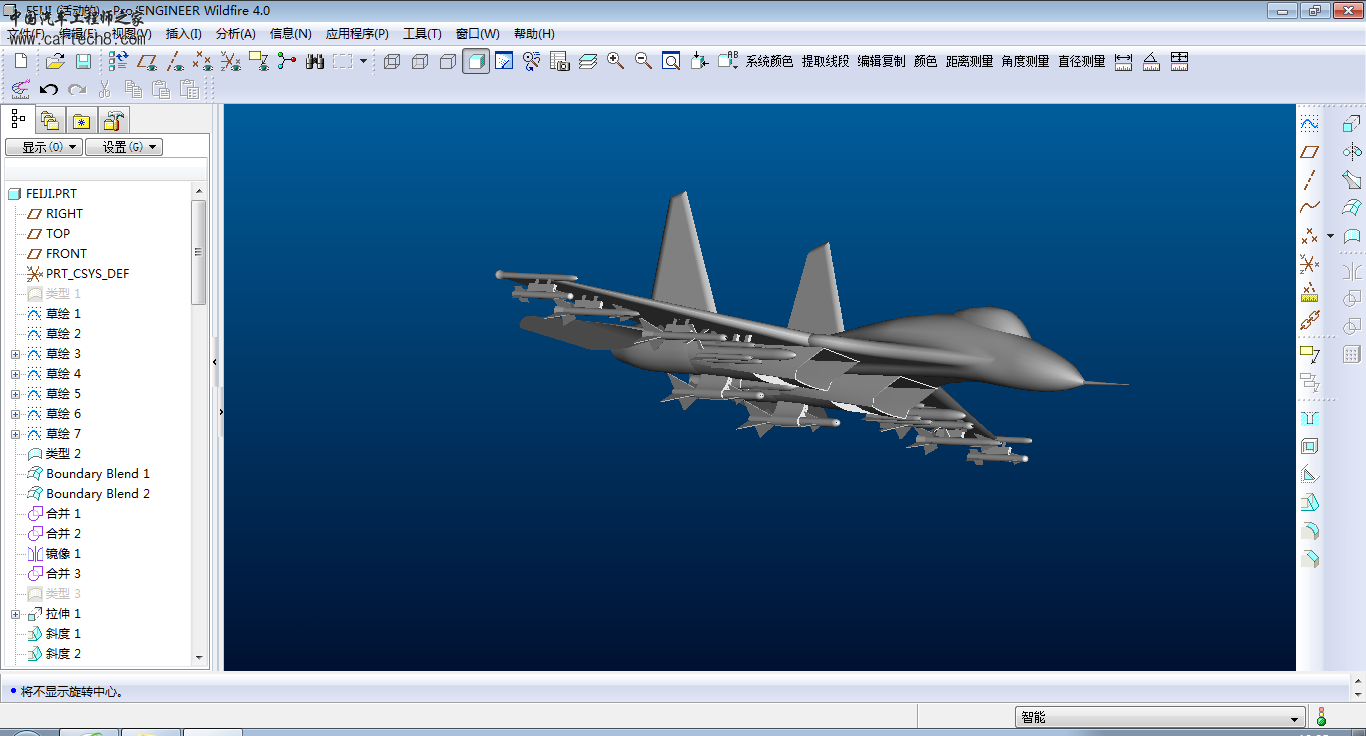Open the 帮助(H) menu
Viewport: 1366px width, 736px height.
click(x=534, y=34)
